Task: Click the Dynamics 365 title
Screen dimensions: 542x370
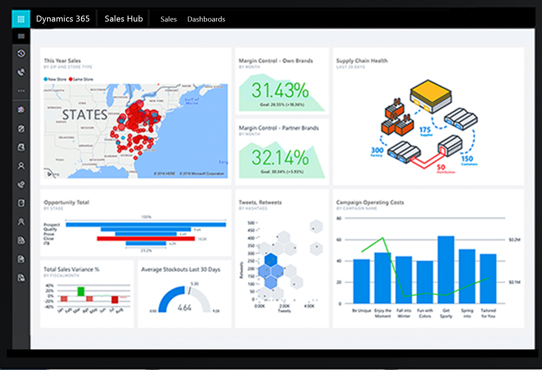Action: click(x=63, y=19)
